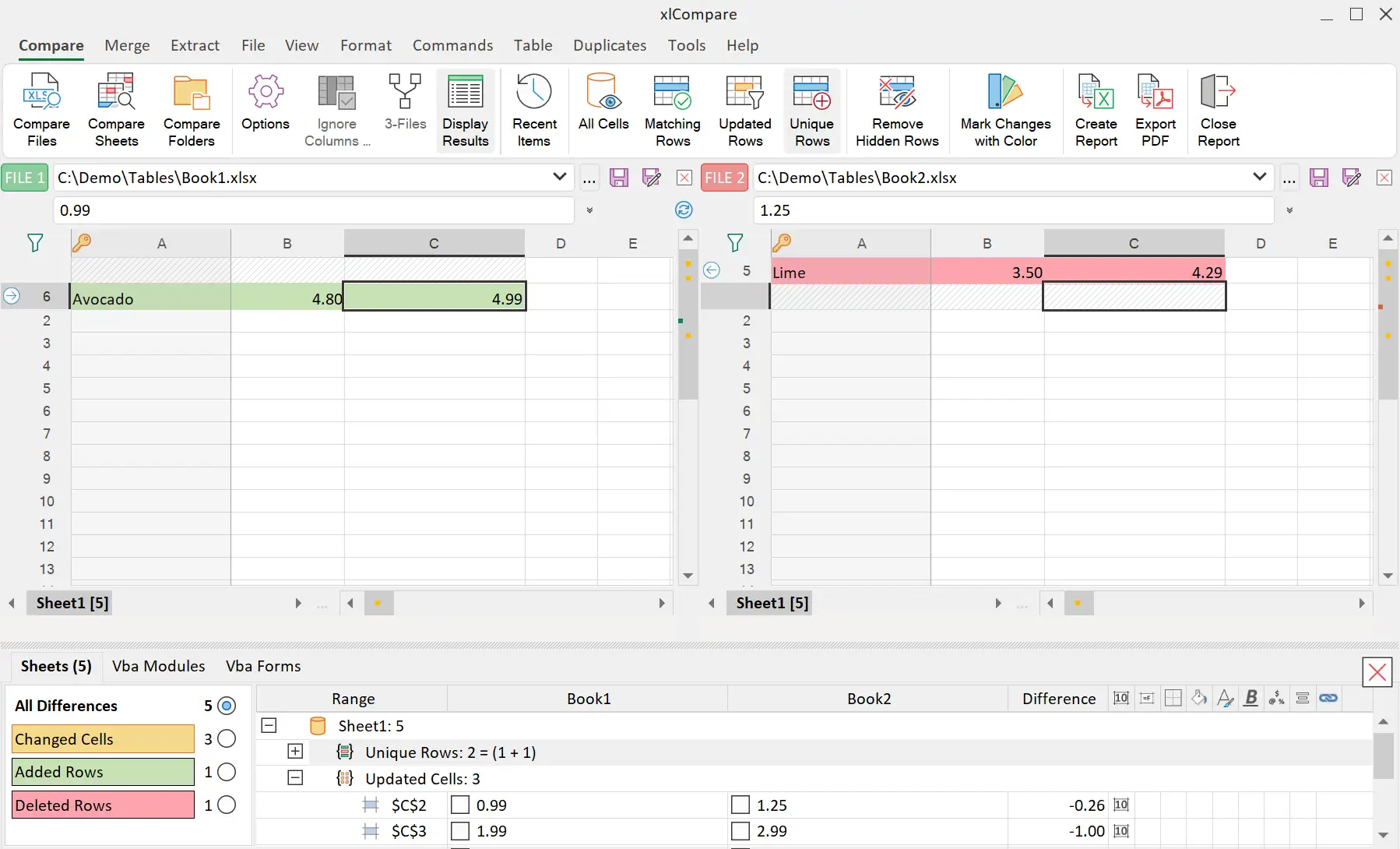
Task: Select the Deleted Rows radio button
Action: tap(227, 805)
